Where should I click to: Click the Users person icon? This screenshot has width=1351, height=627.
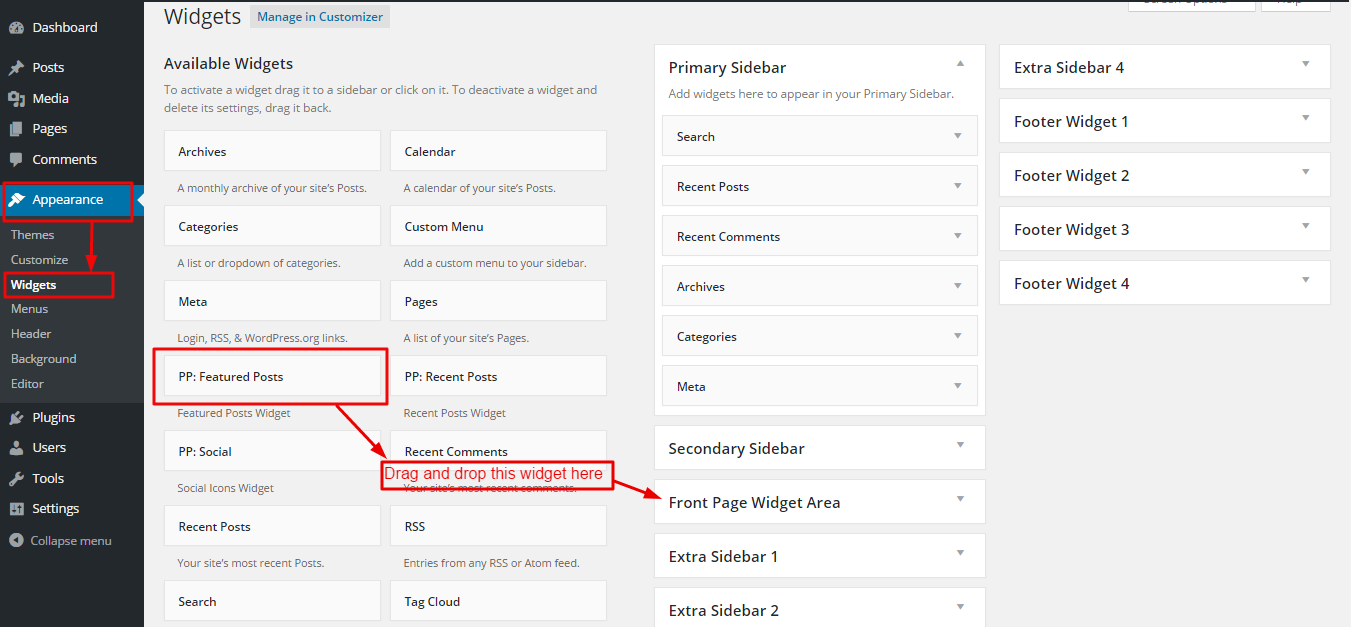click(x=16, y=448)
